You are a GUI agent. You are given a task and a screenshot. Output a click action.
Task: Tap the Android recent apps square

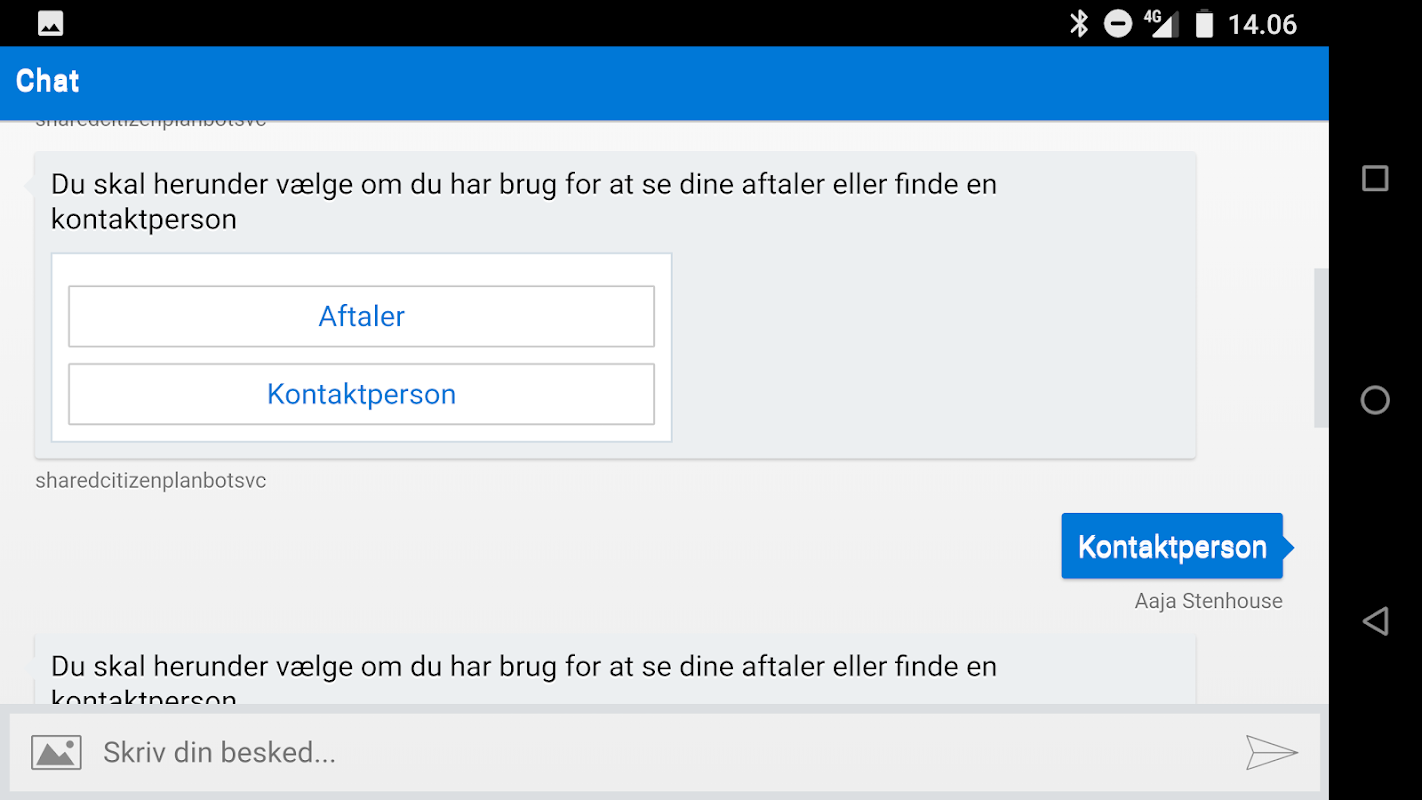(1375, 178)
